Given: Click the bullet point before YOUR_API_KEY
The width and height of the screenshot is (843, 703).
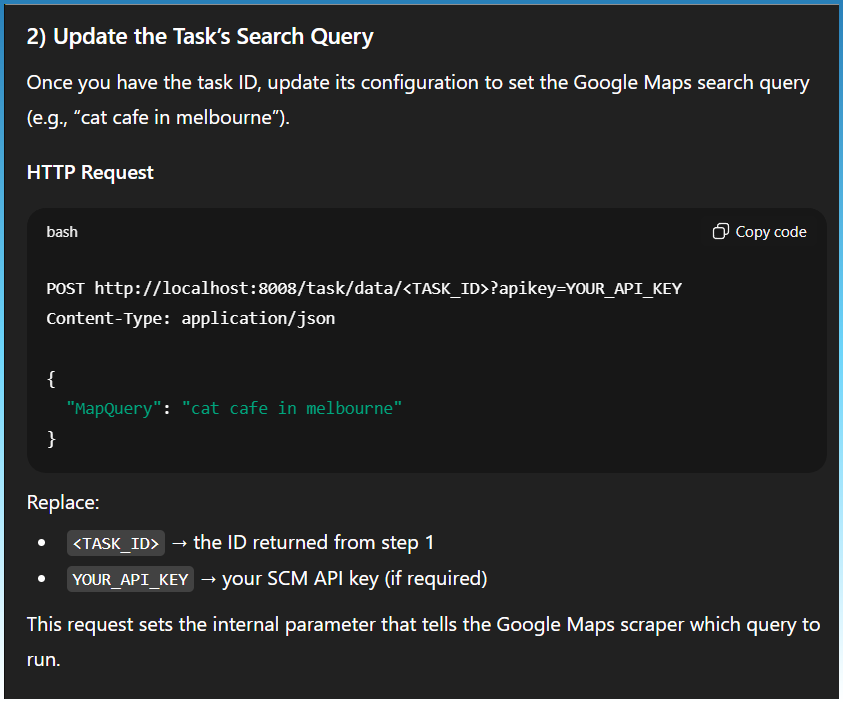Looking at the screenshot, I should [42, 579].
